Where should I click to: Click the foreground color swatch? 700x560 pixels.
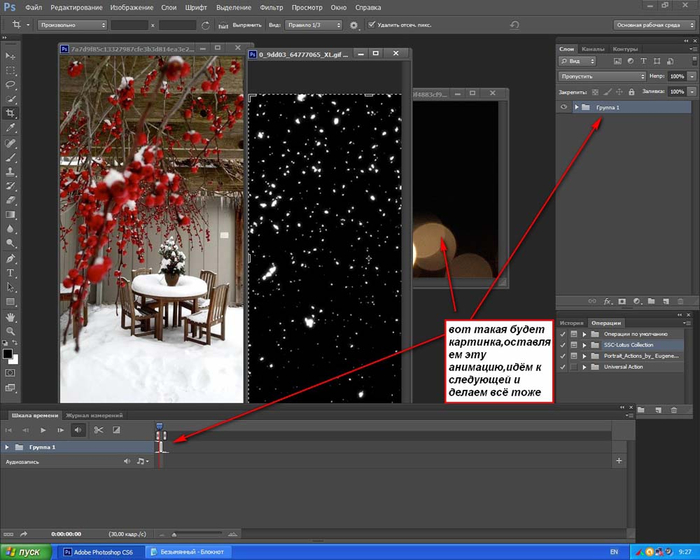pos(8,354)
